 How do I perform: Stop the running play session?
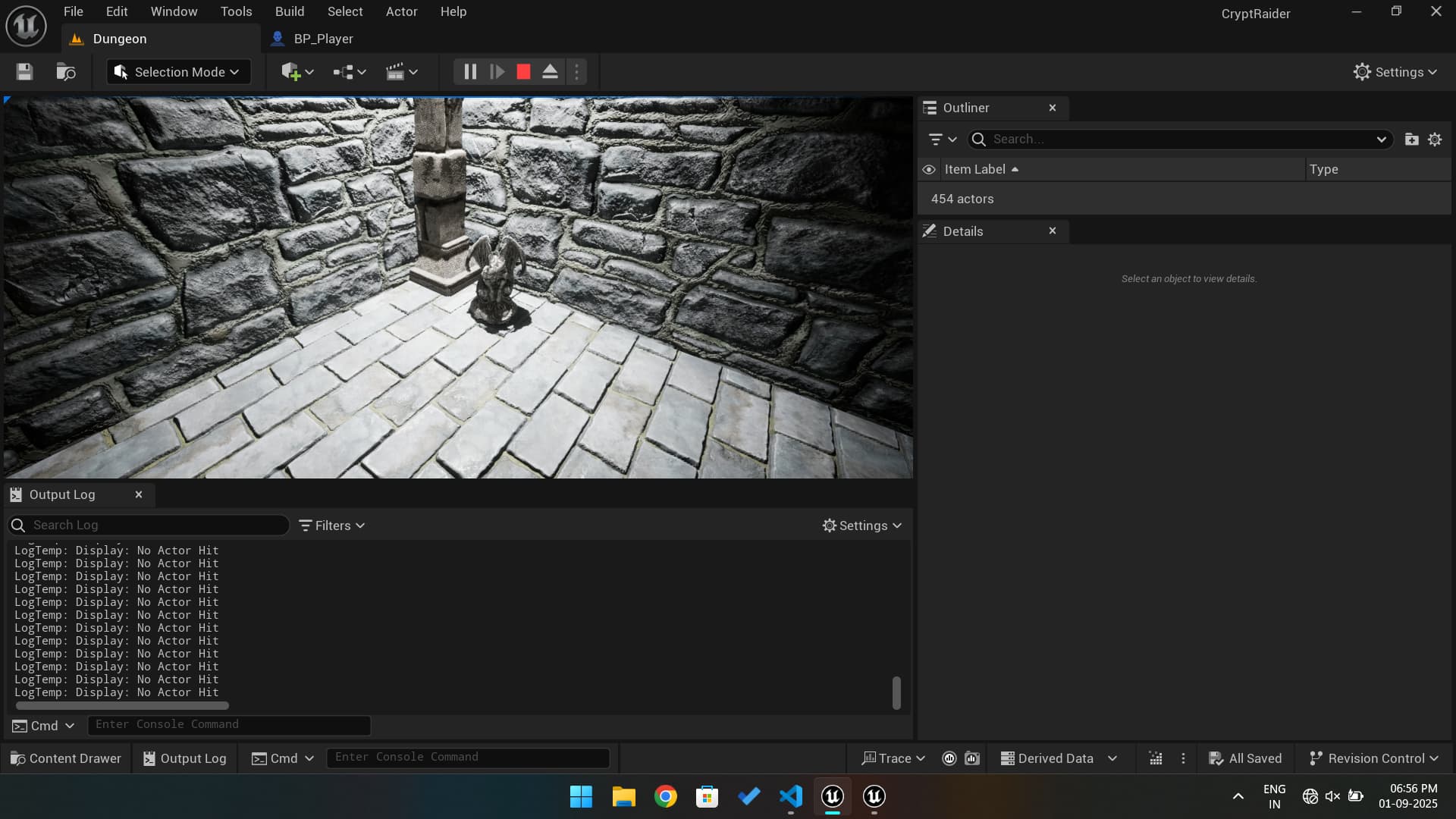(x=523, y=72)
